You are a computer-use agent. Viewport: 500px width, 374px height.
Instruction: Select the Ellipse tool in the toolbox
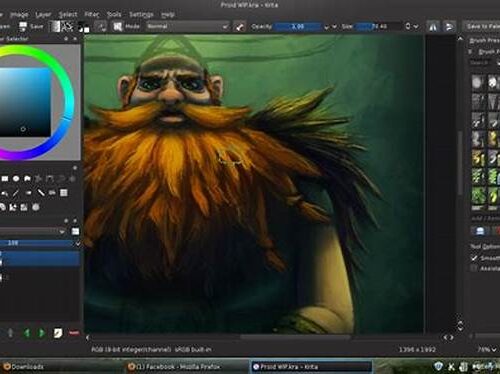tap(16, 179)
